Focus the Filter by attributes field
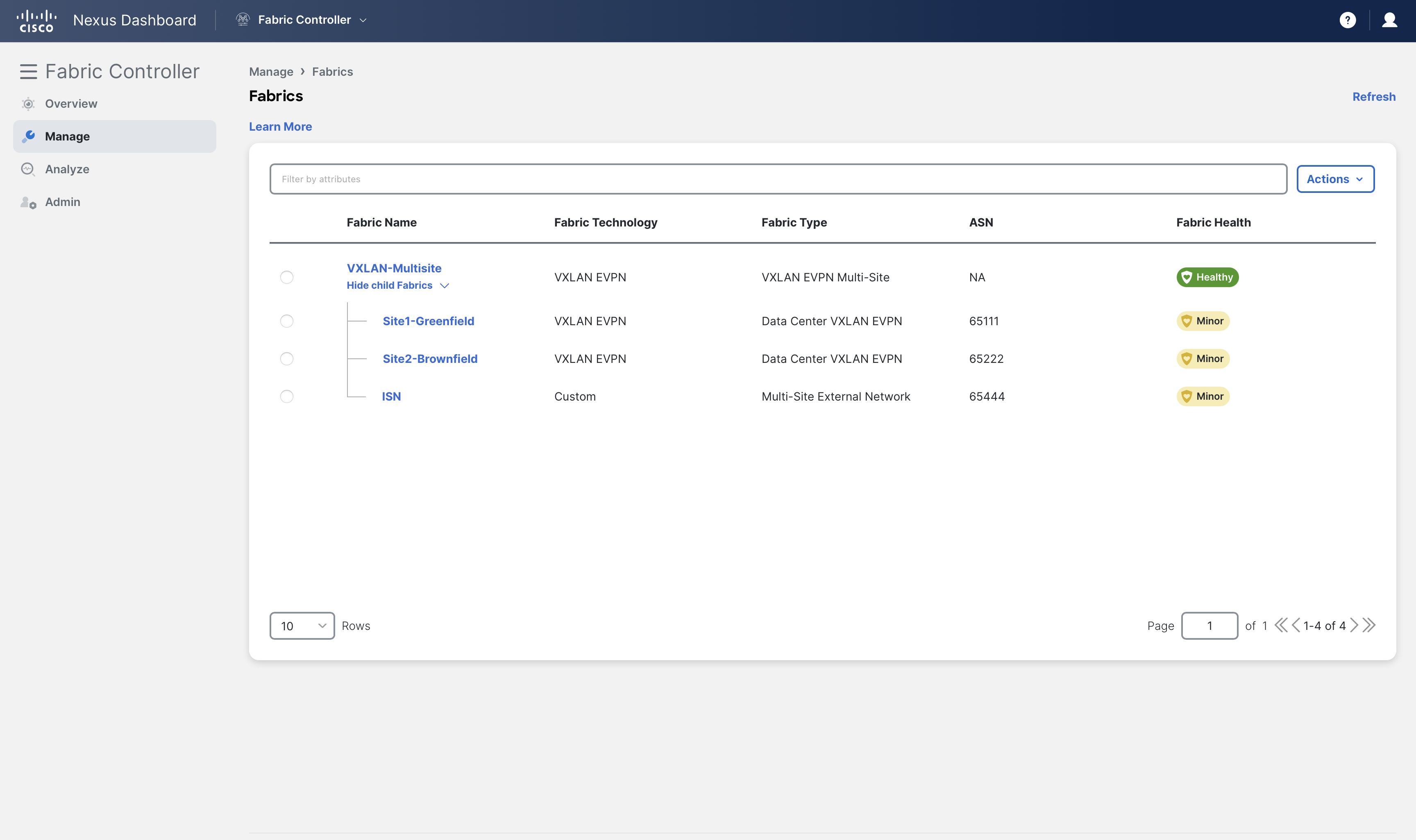1416x840 pixels. tap(778, 179)
